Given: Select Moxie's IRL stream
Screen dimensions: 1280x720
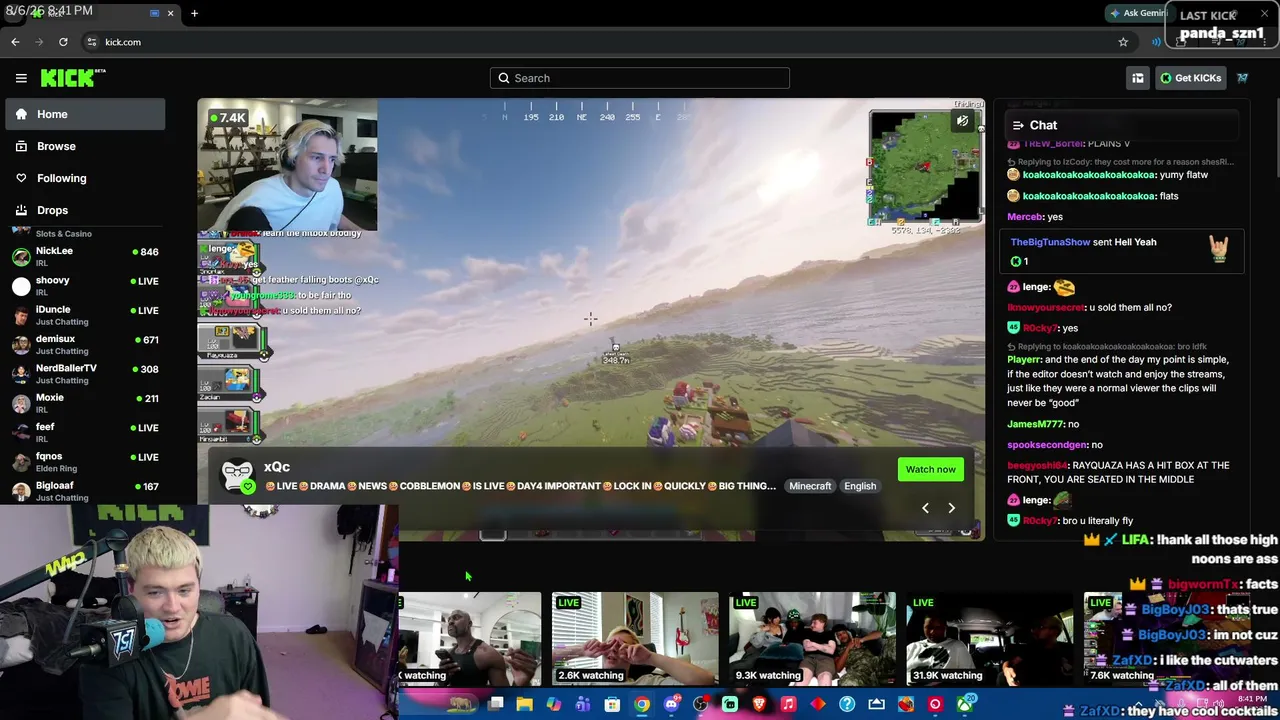Looking at the screenshot, I should coord(85,403).
